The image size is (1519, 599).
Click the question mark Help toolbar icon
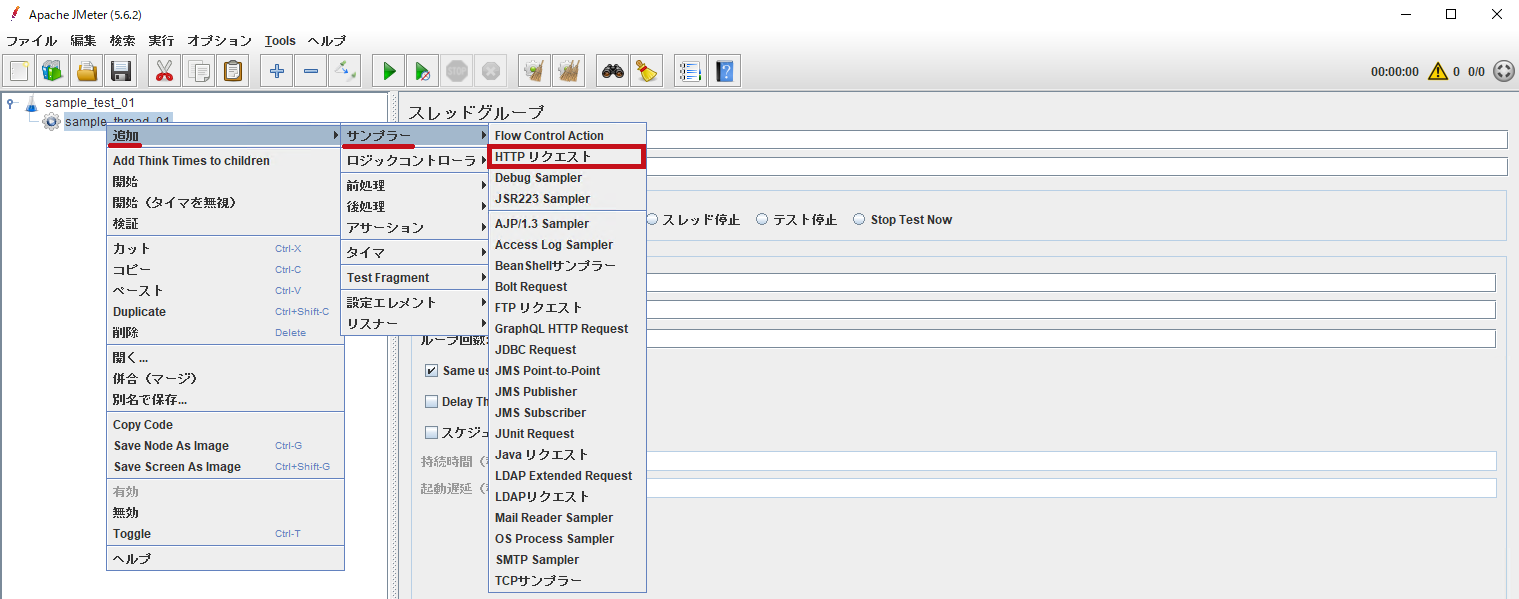pos(725,71)
